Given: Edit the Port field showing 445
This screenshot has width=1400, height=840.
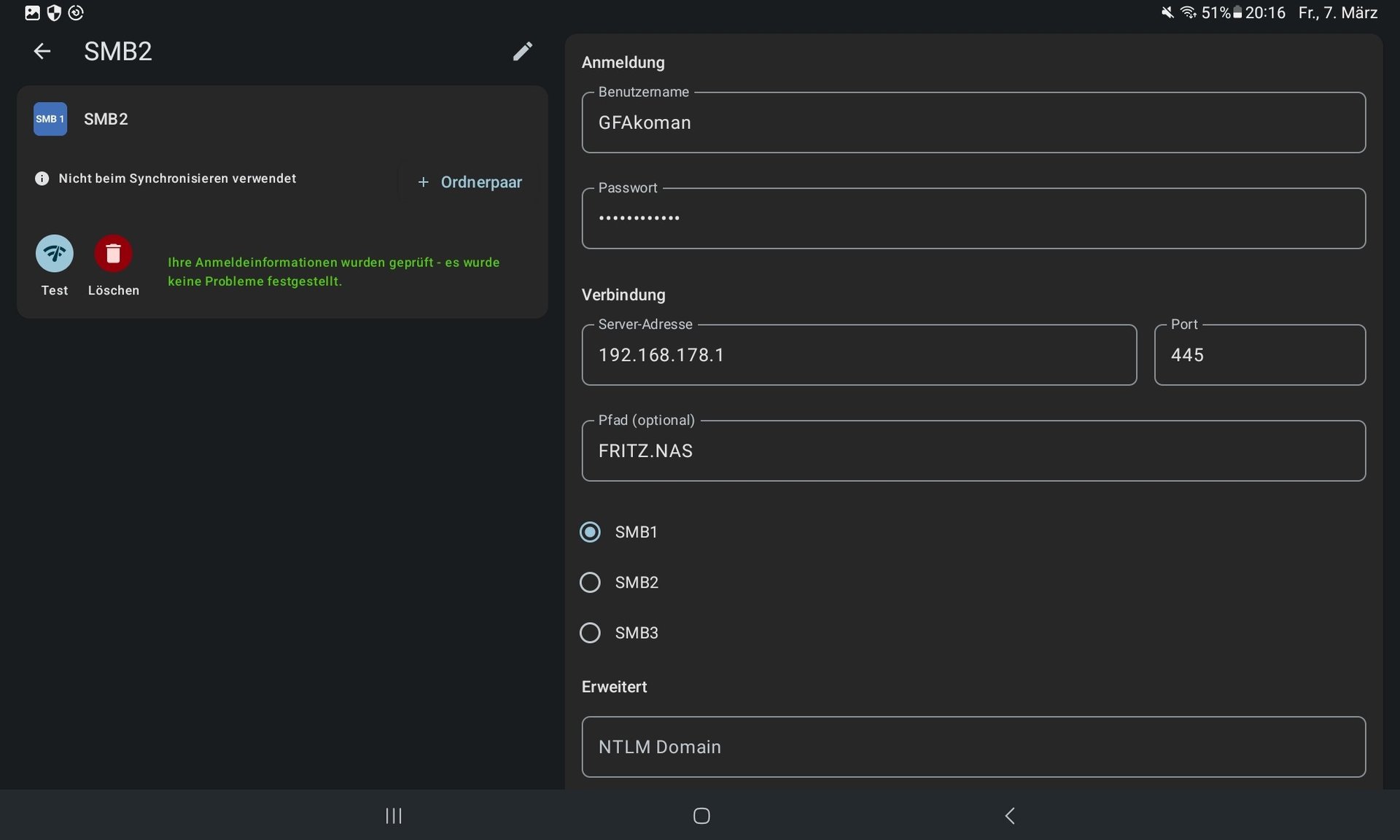Looking at the screenshot, I should [x=1259, y=355].
